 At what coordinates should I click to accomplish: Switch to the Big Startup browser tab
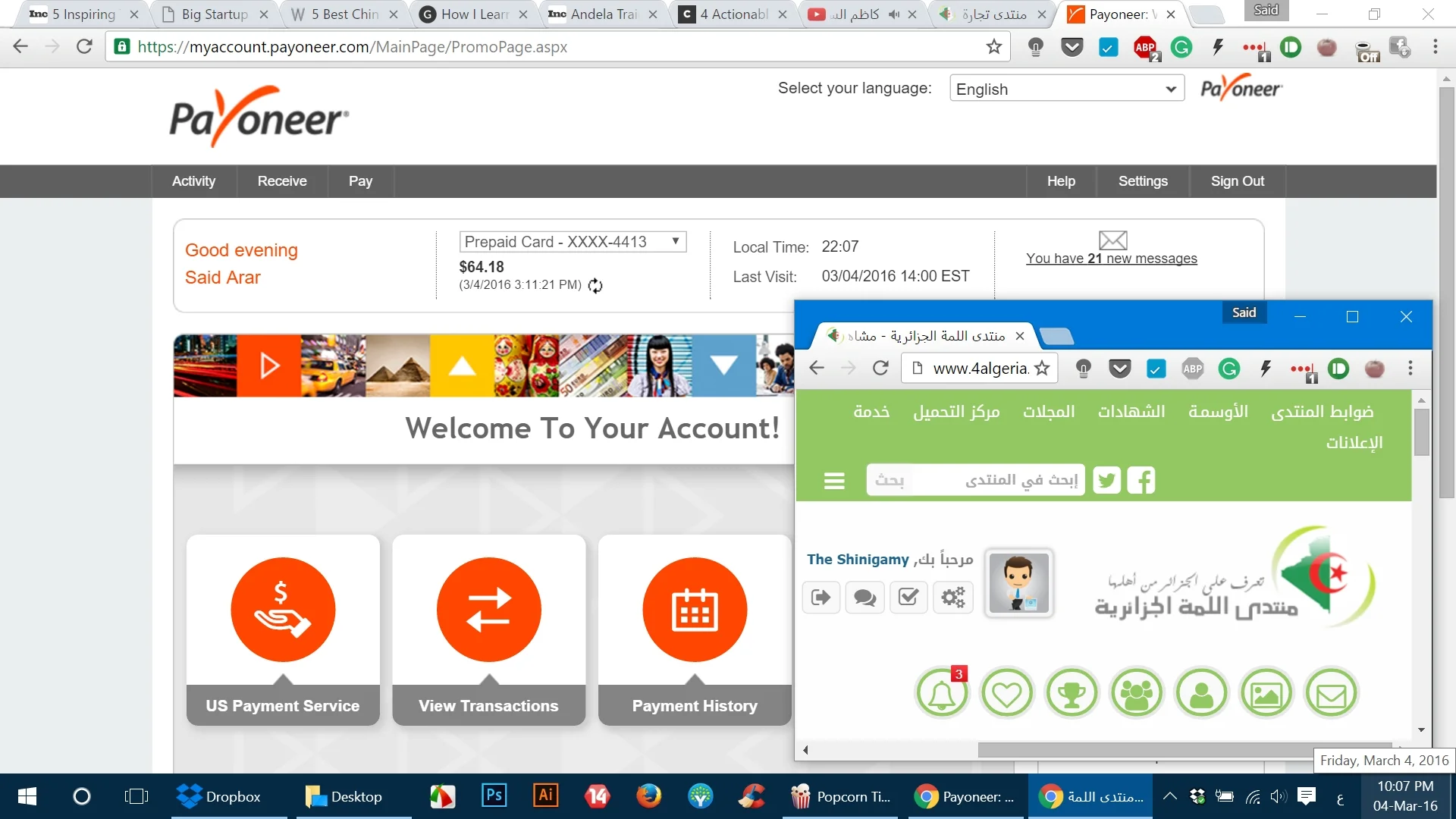(215, 14)
